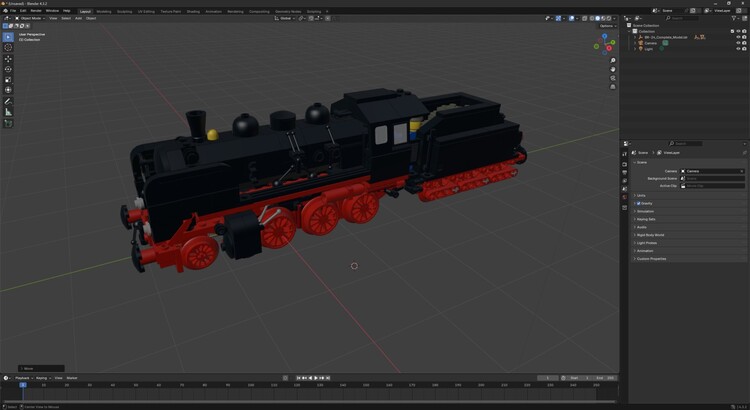Switch to the Sculpting workspace tab
Screen dimensions: 750x410
point(124,11)
